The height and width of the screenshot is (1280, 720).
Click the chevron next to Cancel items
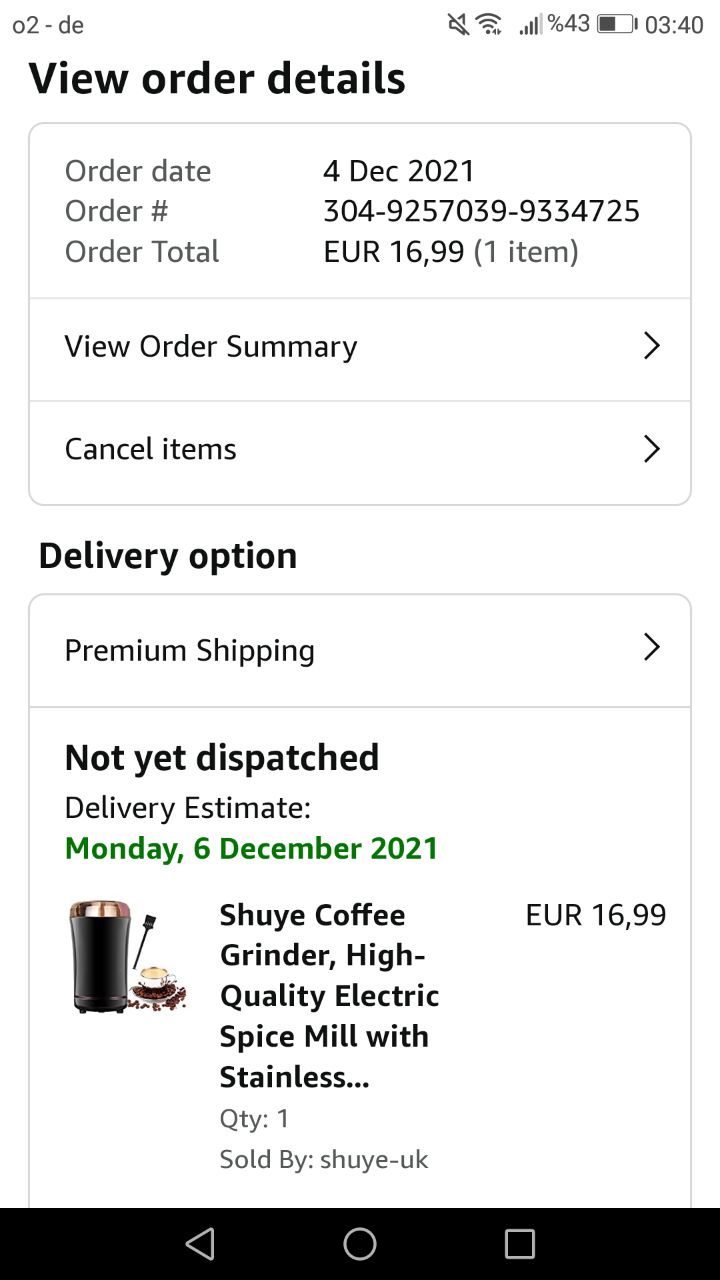coord(651,450)
